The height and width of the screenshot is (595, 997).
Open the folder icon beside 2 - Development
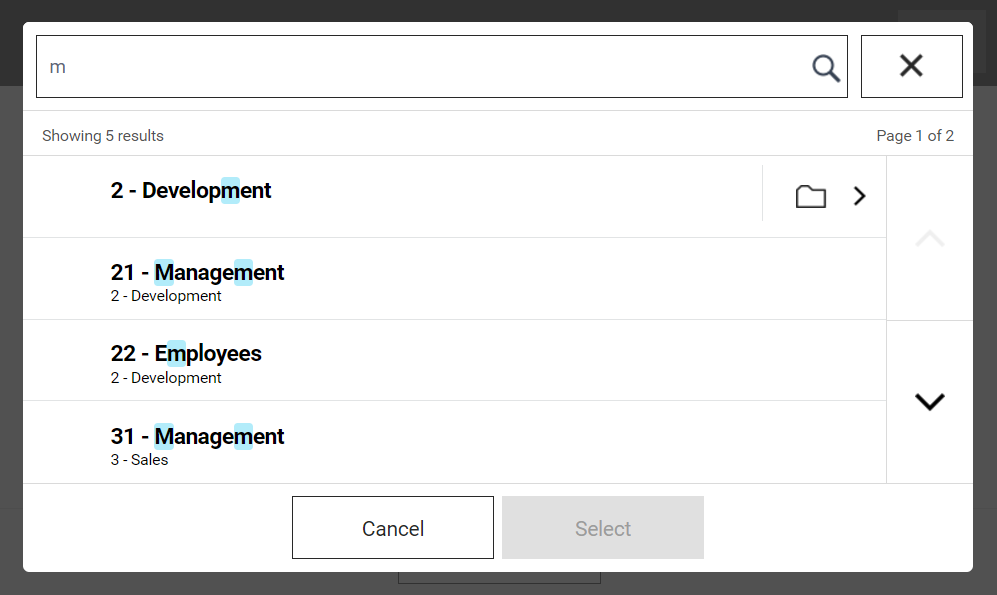811,196
